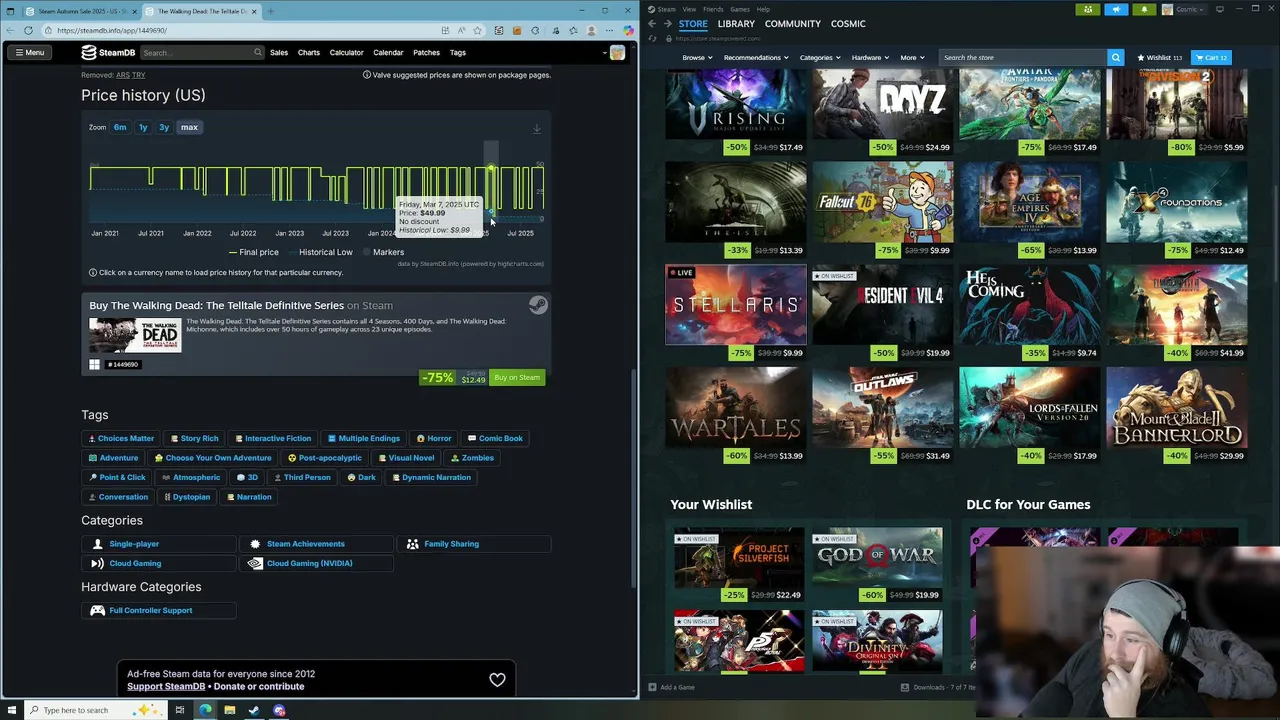The width and height of the screenshot is (1280, 720).
Task: Open Fallout 76 sale capsule
Action: [882, 210]
